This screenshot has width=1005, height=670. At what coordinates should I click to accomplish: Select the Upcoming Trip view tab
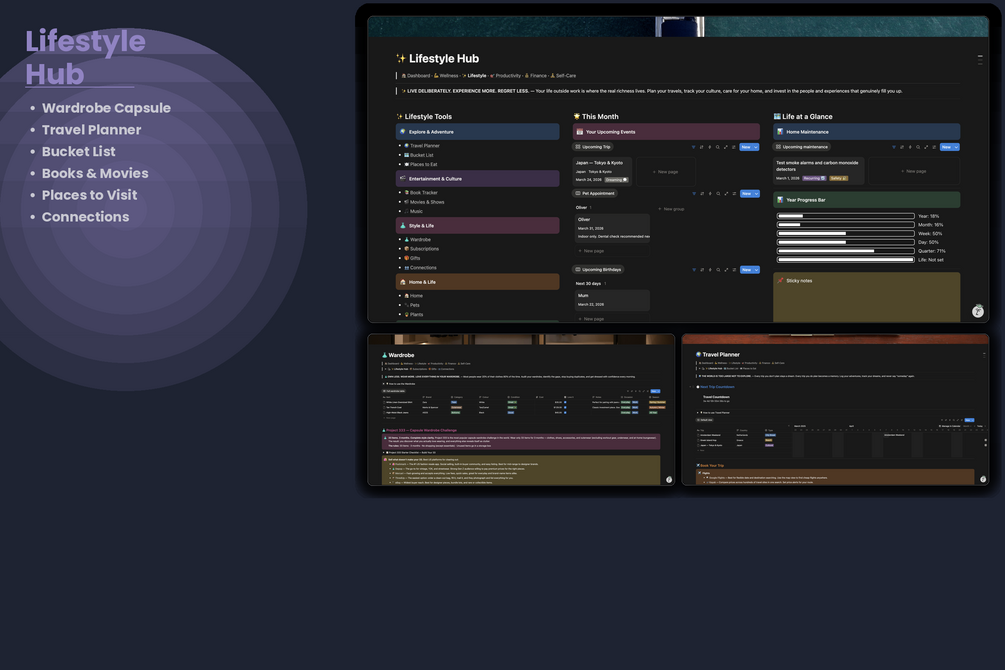tap(593, 147)
